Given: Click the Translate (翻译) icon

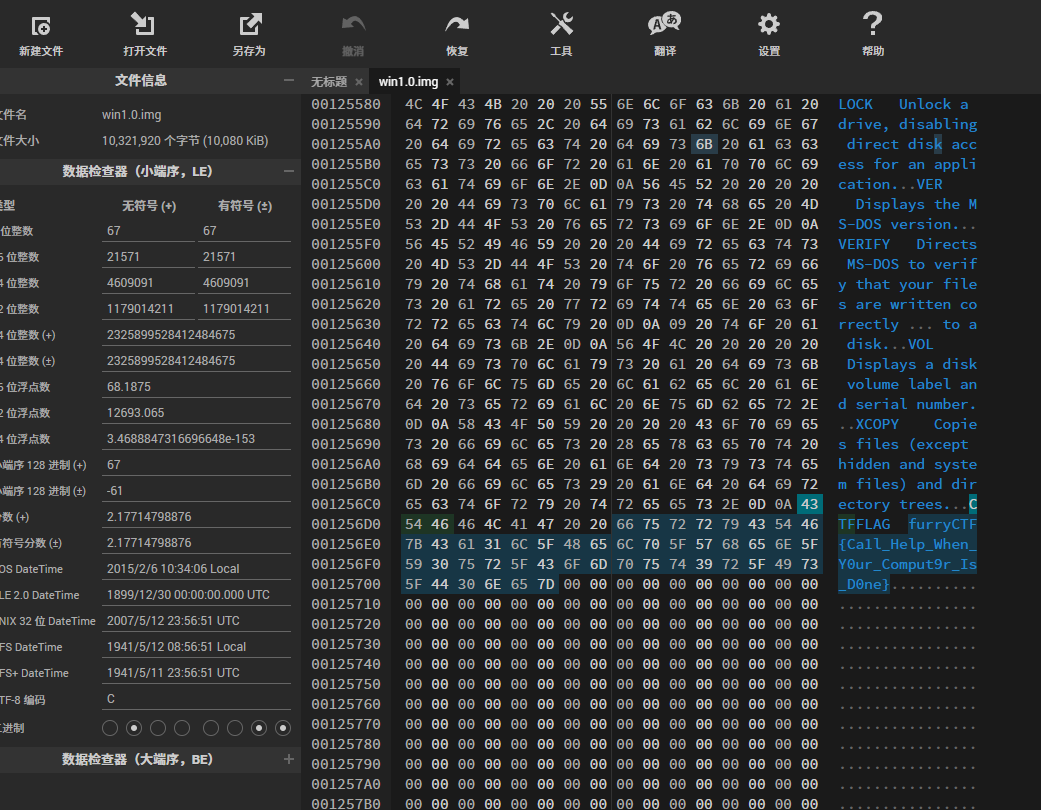Looking at the screenshot, I should click(664, 26).
